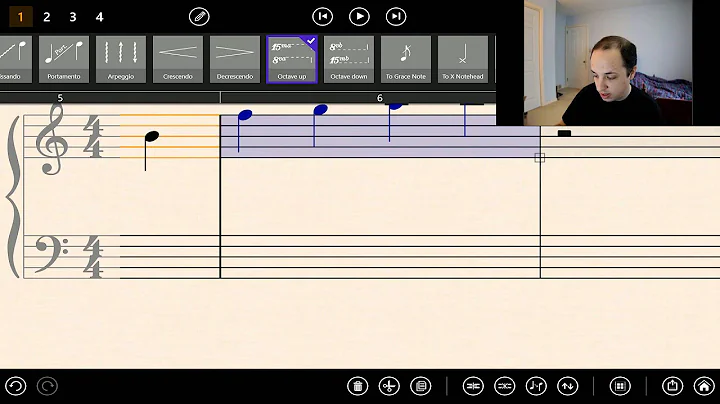This screenshot has height=404, width=720.
Task: Apply Octave down to the selection
Action: click(x=349, y=60)
